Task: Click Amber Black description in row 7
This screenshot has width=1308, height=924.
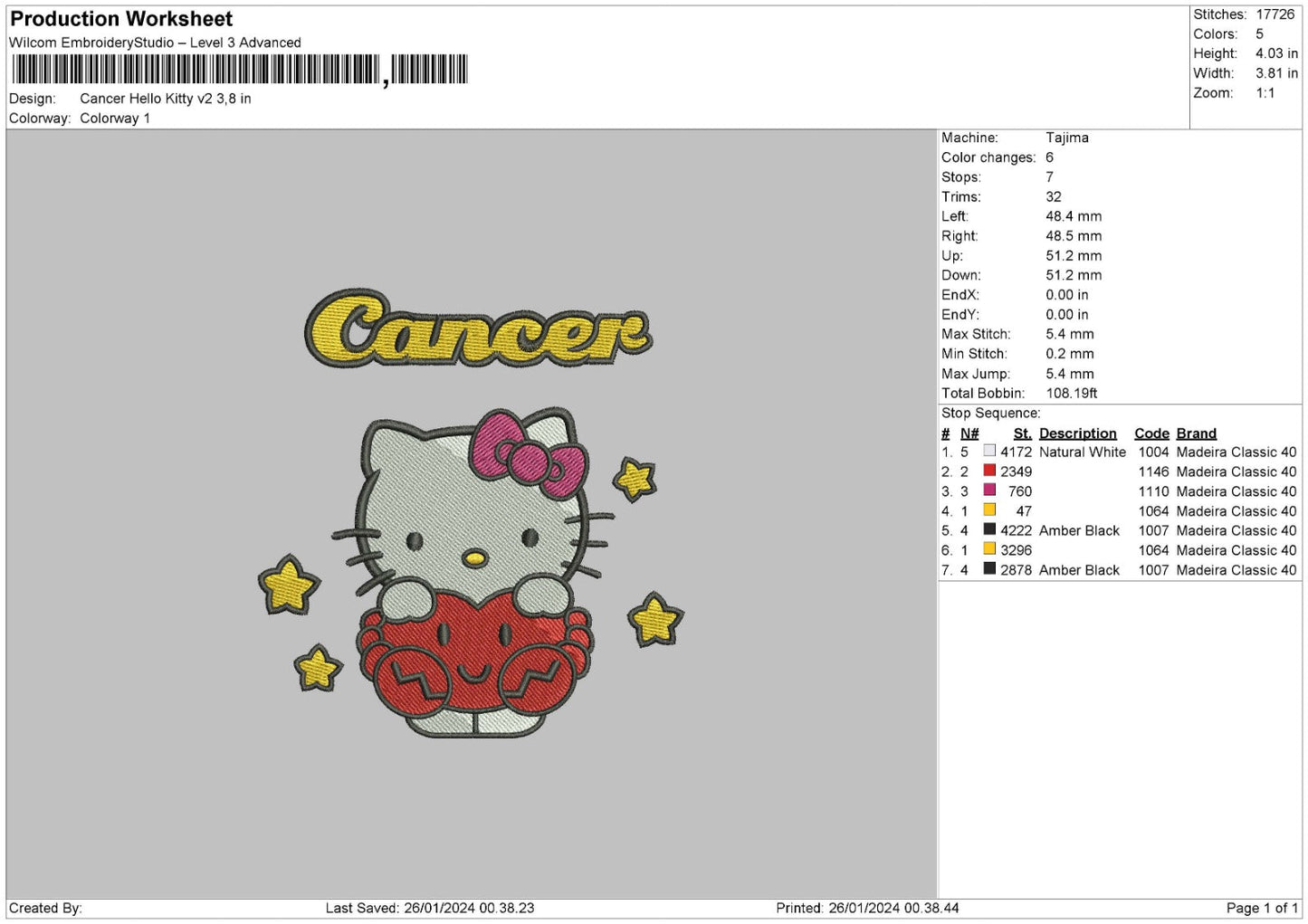Action: [x=1079, y=570]
